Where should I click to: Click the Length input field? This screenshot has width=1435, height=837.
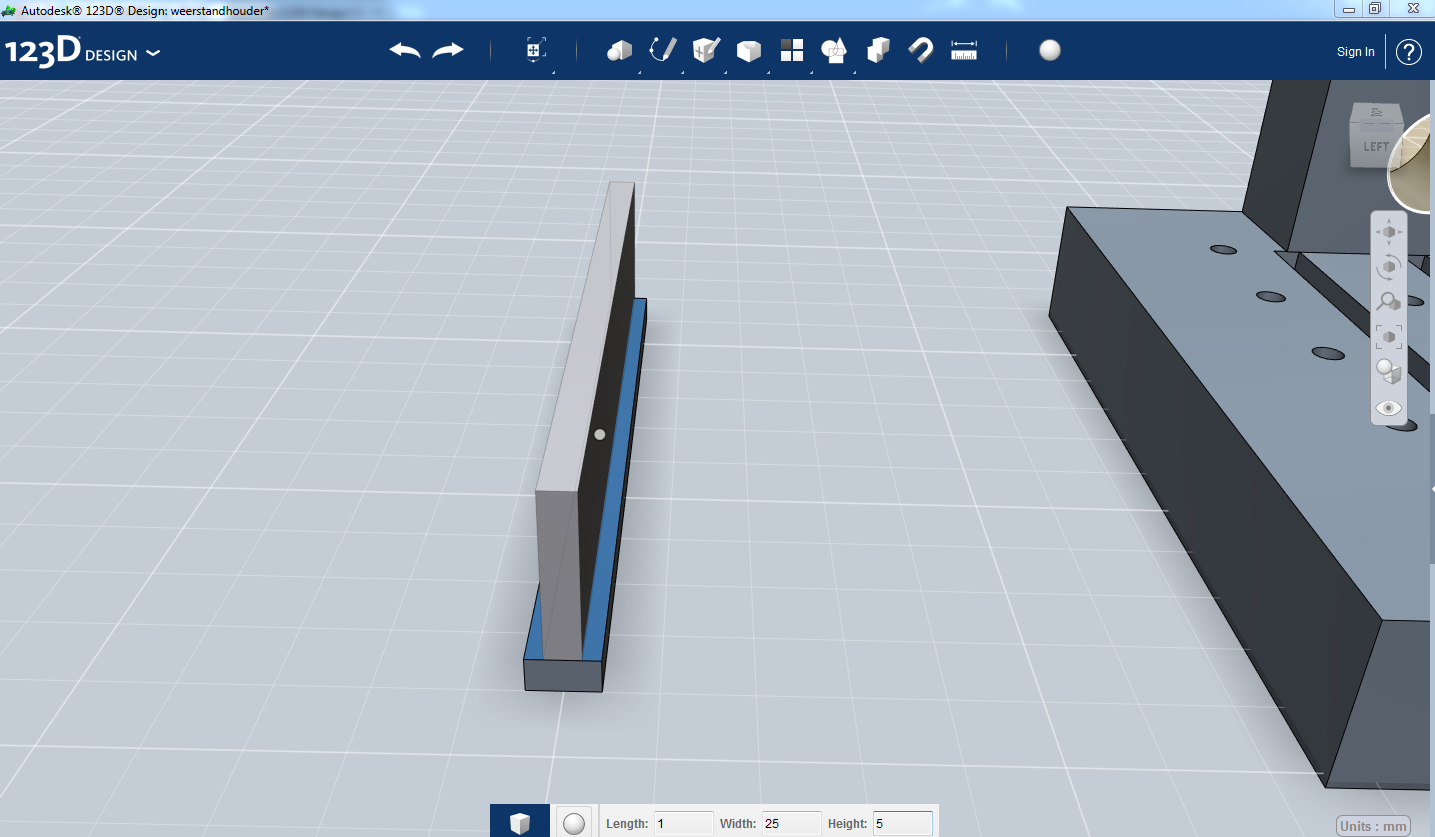(x=684, y=824)
